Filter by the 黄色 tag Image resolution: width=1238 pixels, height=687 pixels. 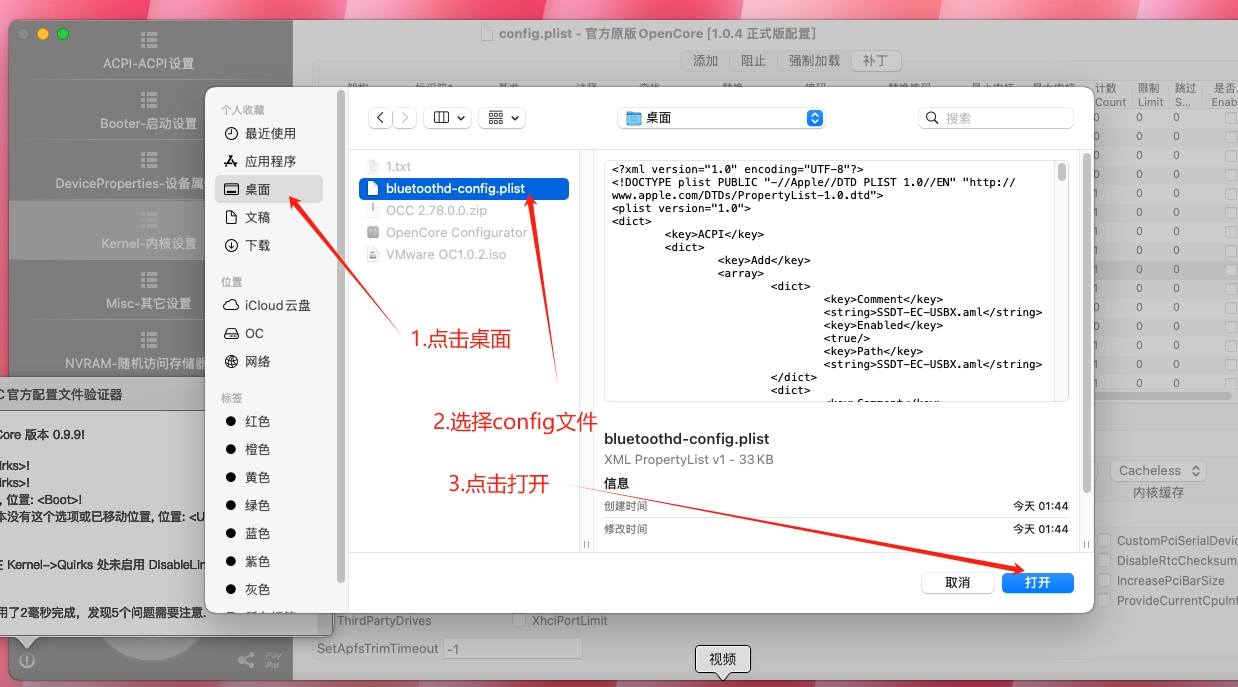point(270,477)
